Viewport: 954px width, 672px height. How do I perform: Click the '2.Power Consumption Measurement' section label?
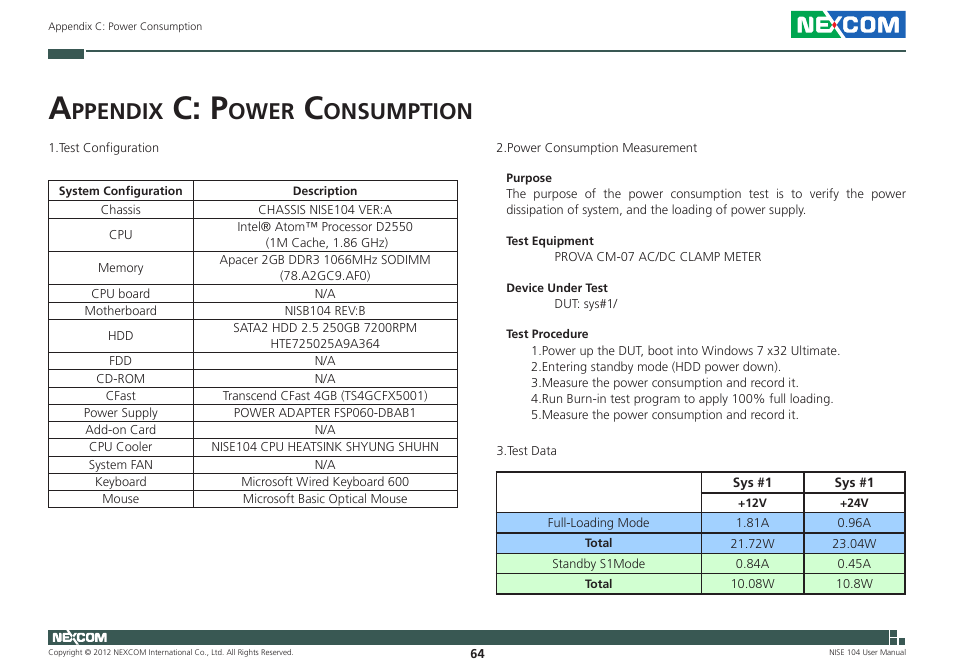596,148
